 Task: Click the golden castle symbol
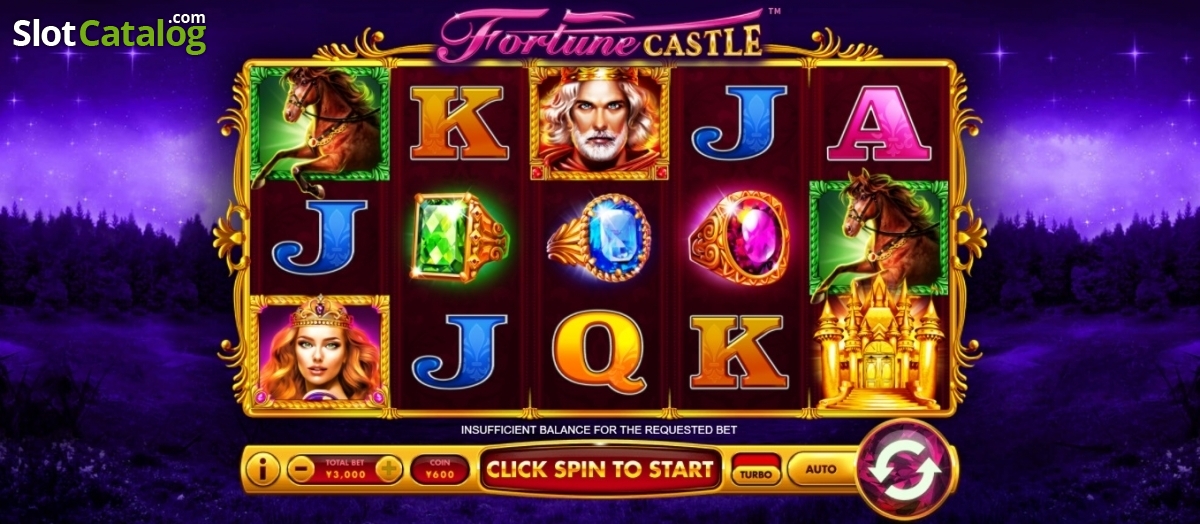(878, 345)
